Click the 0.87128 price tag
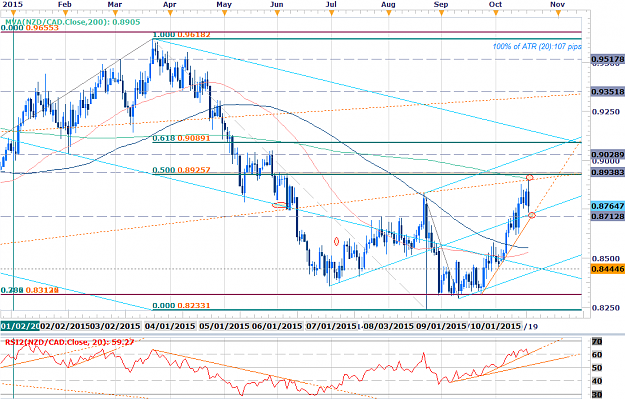Screen dimensions: 625x399 (608, 216)
